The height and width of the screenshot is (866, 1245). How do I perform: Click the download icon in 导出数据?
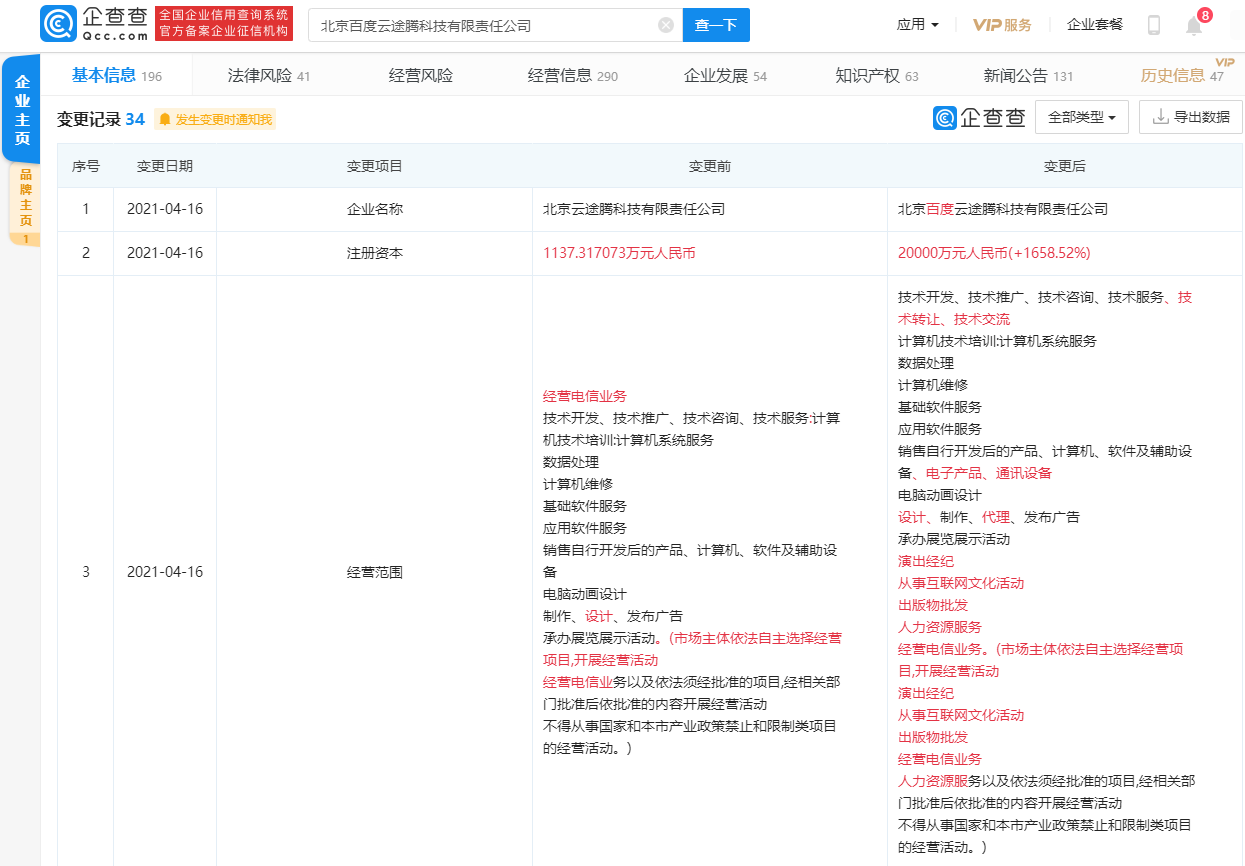point(1161,117)
